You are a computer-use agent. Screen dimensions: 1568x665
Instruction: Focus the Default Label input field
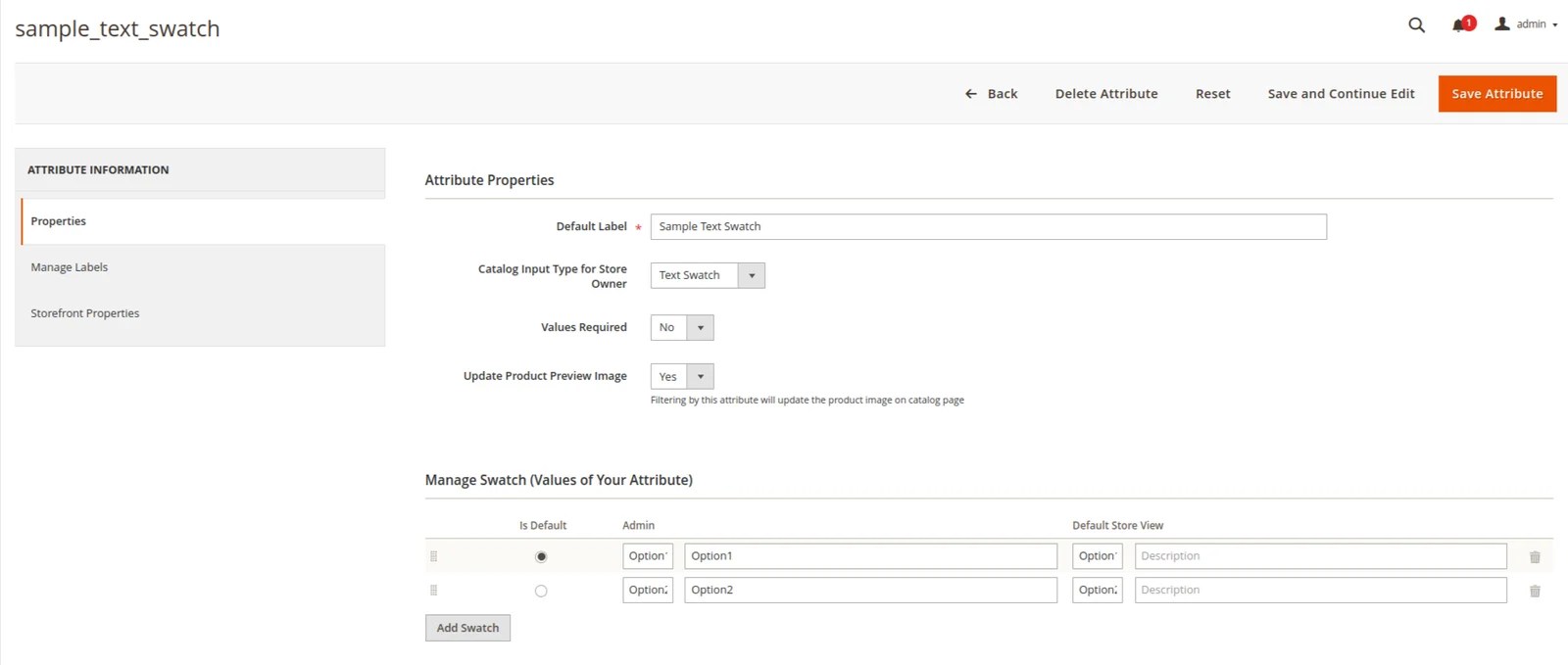click(x=989, y=226)
